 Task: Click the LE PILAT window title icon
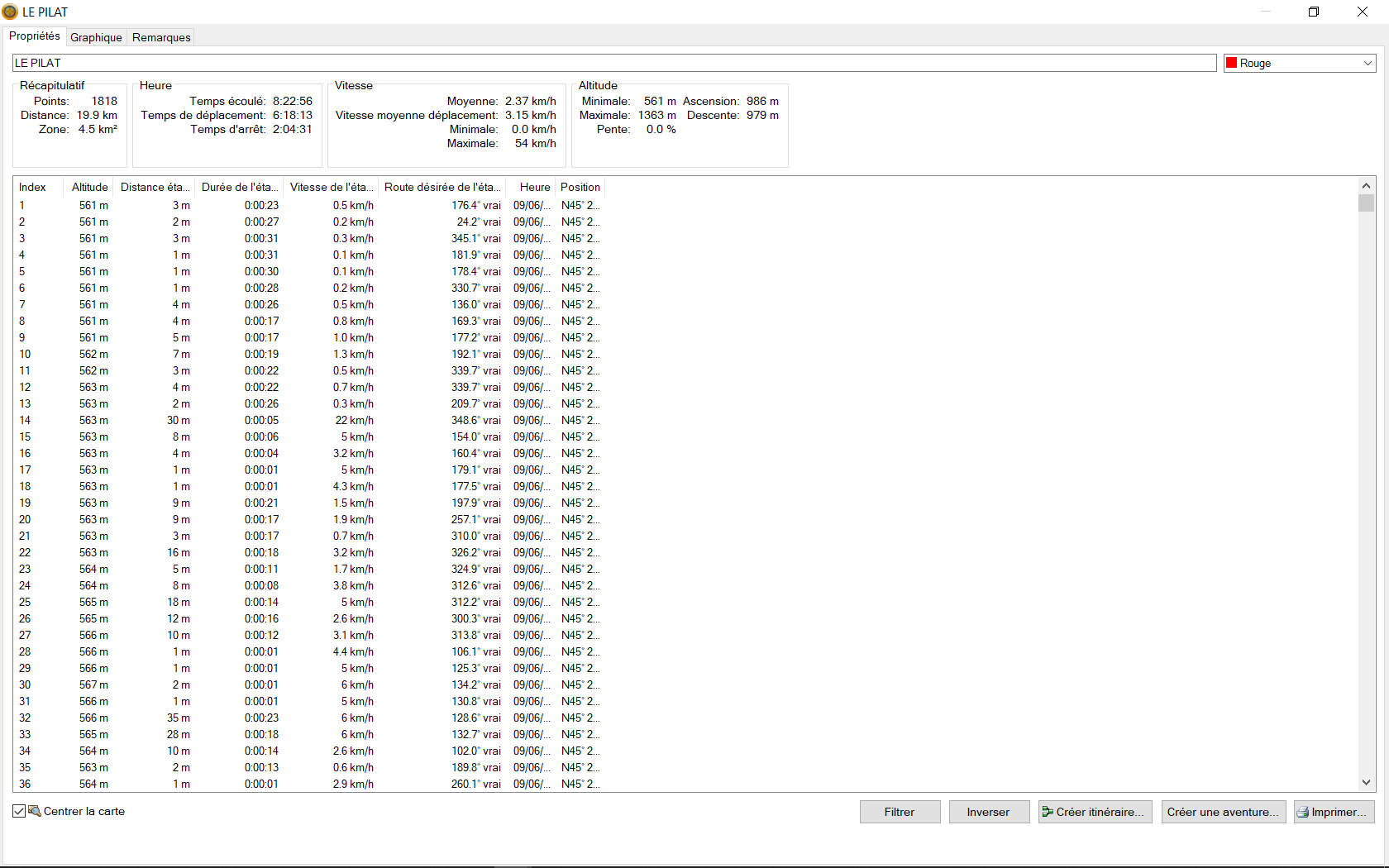(x=10, y=12)
